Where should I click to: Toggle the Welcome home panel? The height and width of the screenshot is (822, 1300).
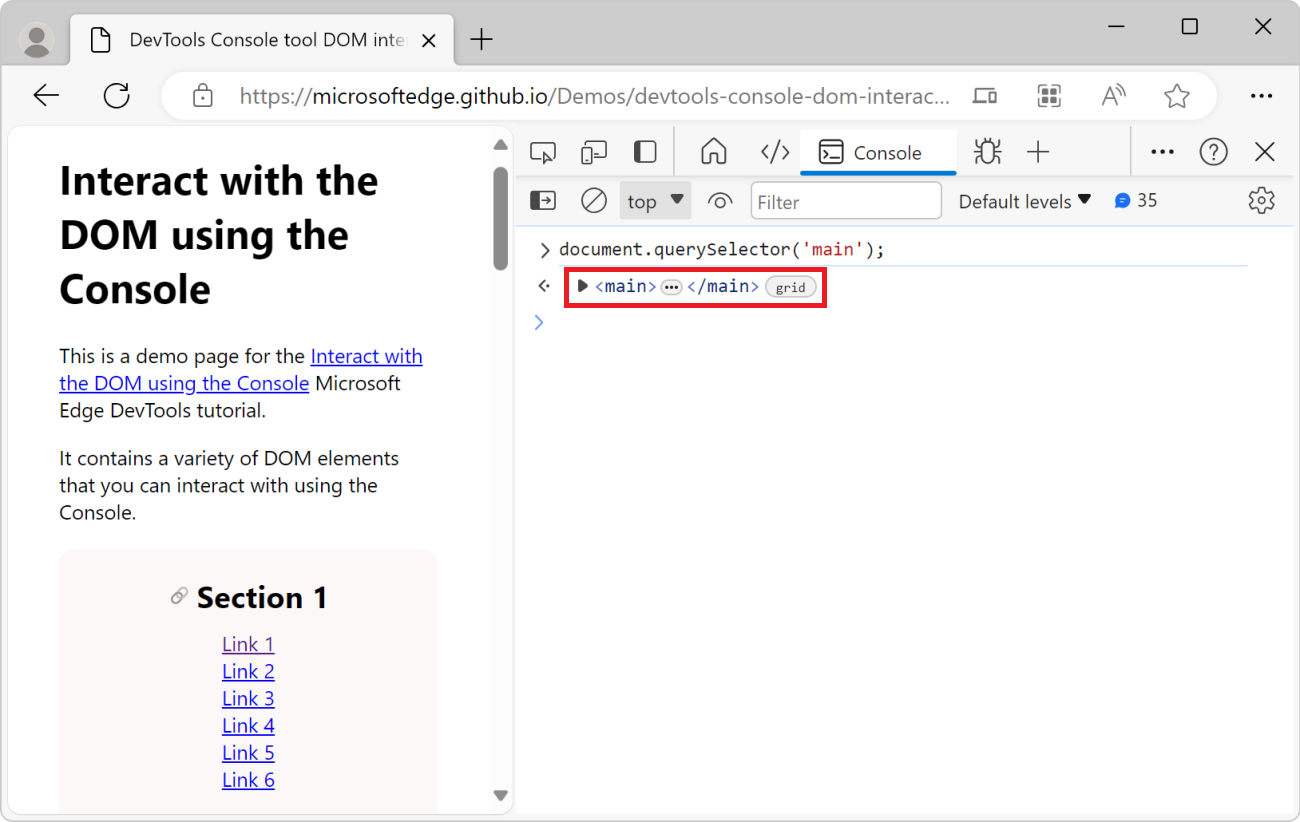click(x=714, y=151)
